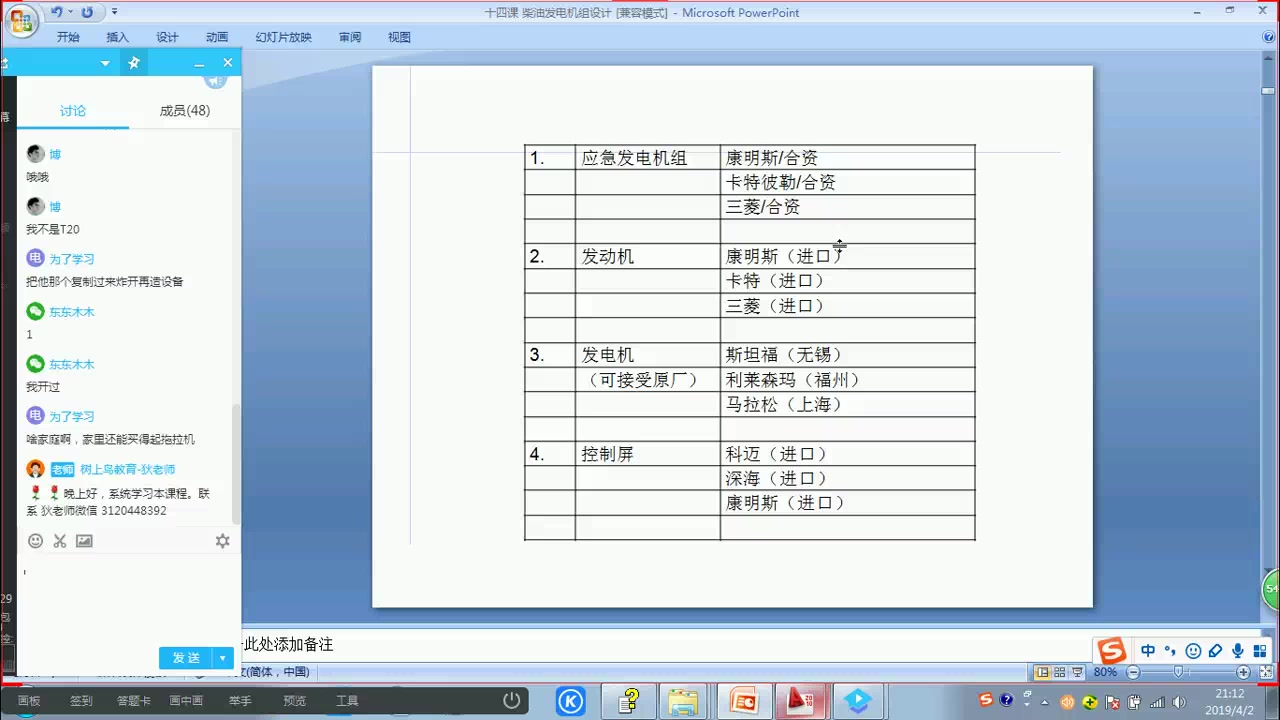
Task: Click the chat message input box
Action: click(128, 598)
